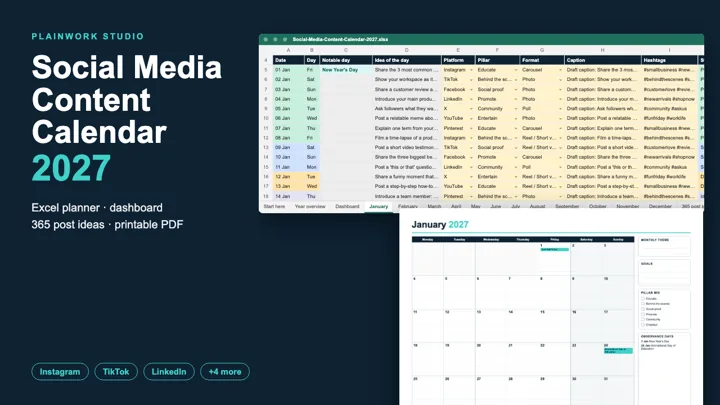Select the January sheet tab

click(378, 207)
